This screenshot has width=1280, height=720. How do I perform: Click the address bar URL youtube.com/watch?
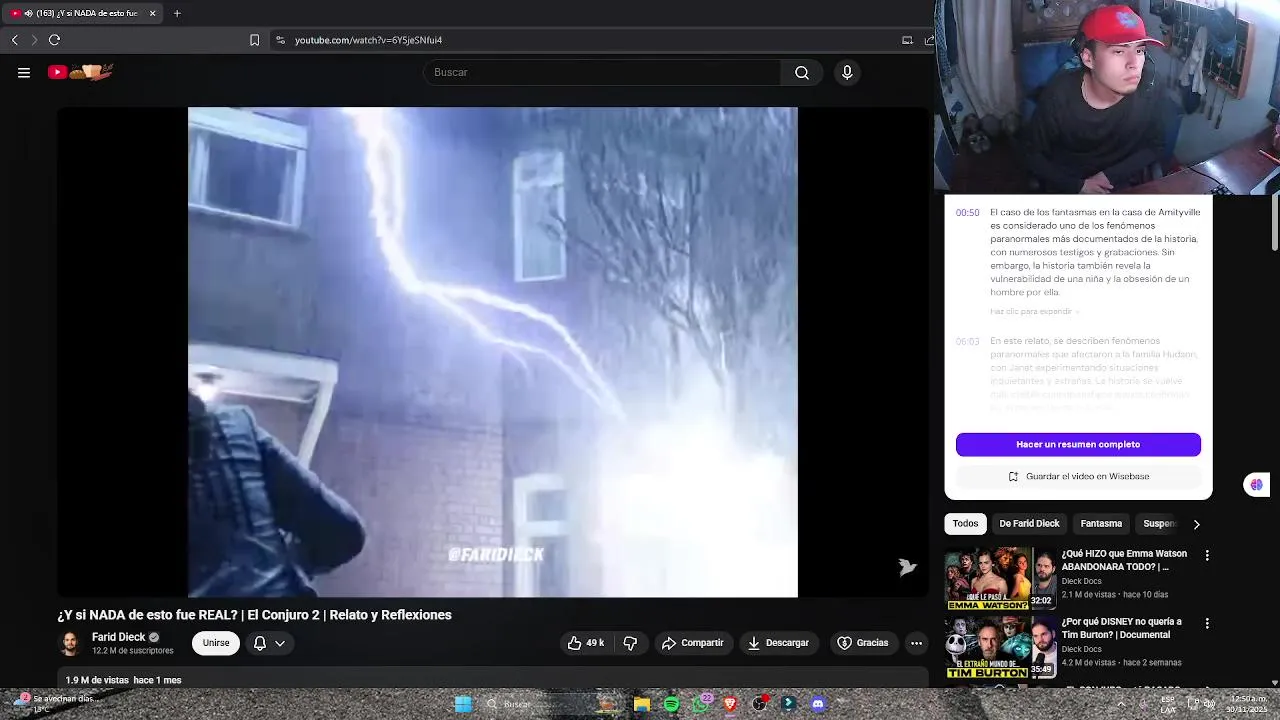coord(368,40)
